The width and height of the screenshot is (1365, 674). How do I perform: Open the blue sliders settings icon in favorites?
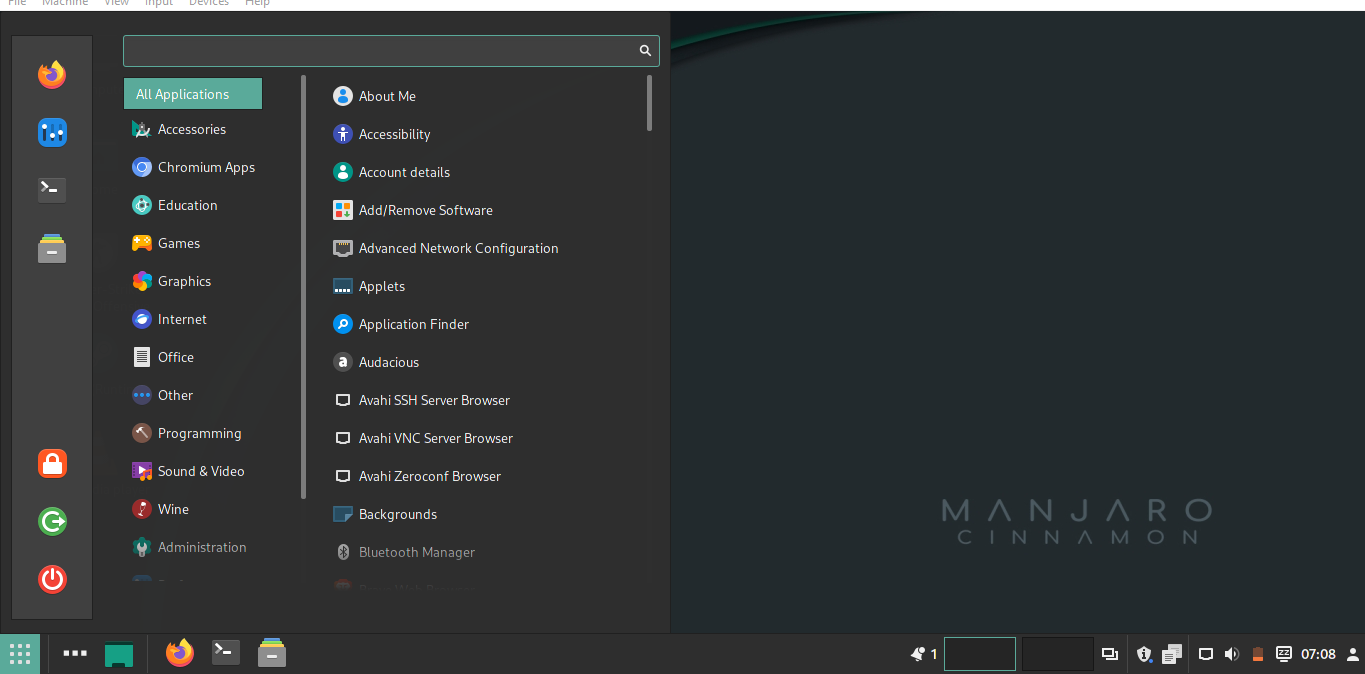[x=52, y=132]
